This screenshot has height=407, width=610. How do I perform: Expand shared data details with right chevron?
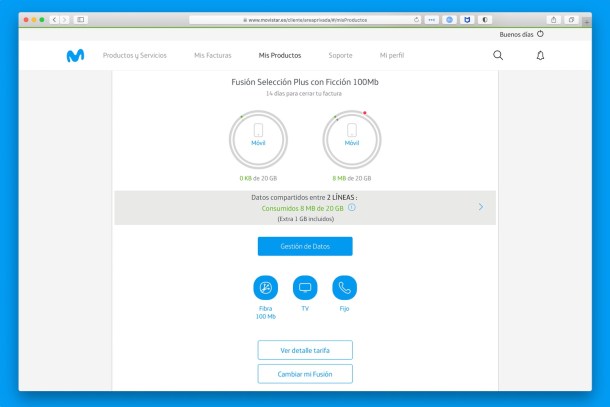(x=481, y=207)
